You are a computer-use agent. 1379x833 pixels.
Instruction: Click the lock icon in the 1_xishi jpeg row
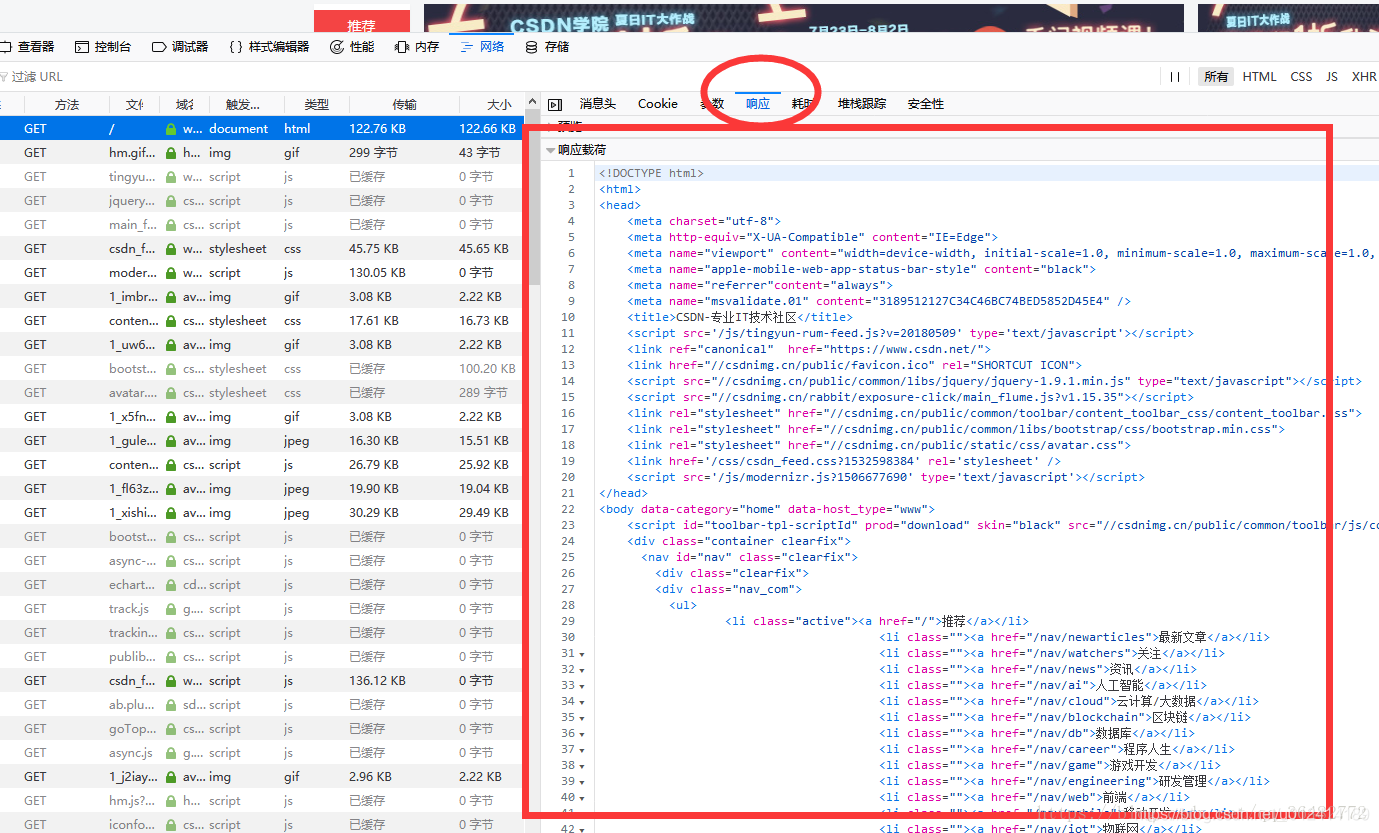(x=171, y=513)
